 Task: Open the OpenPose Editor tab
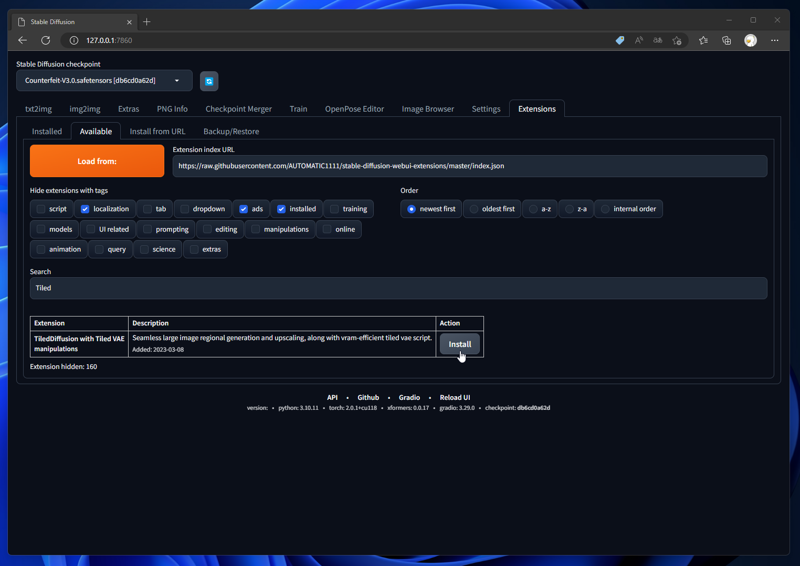[x=354, y=109]
